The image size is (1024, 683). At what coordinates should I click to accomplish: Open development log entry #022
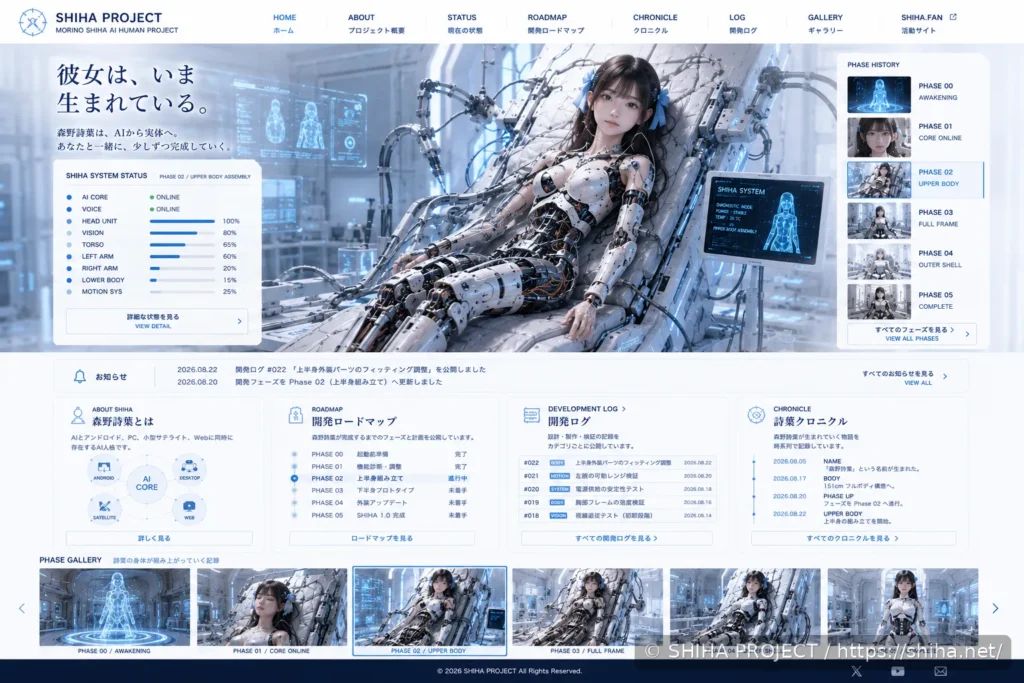tap(617, 463)
